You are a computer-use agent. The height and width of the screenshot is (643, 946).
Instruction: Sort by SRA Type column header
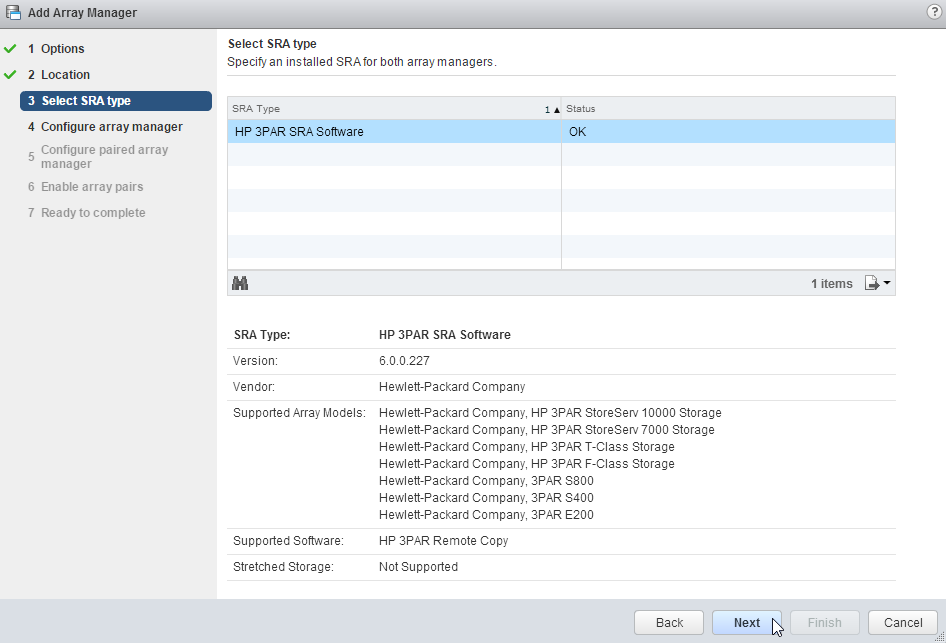coord(395,109)
